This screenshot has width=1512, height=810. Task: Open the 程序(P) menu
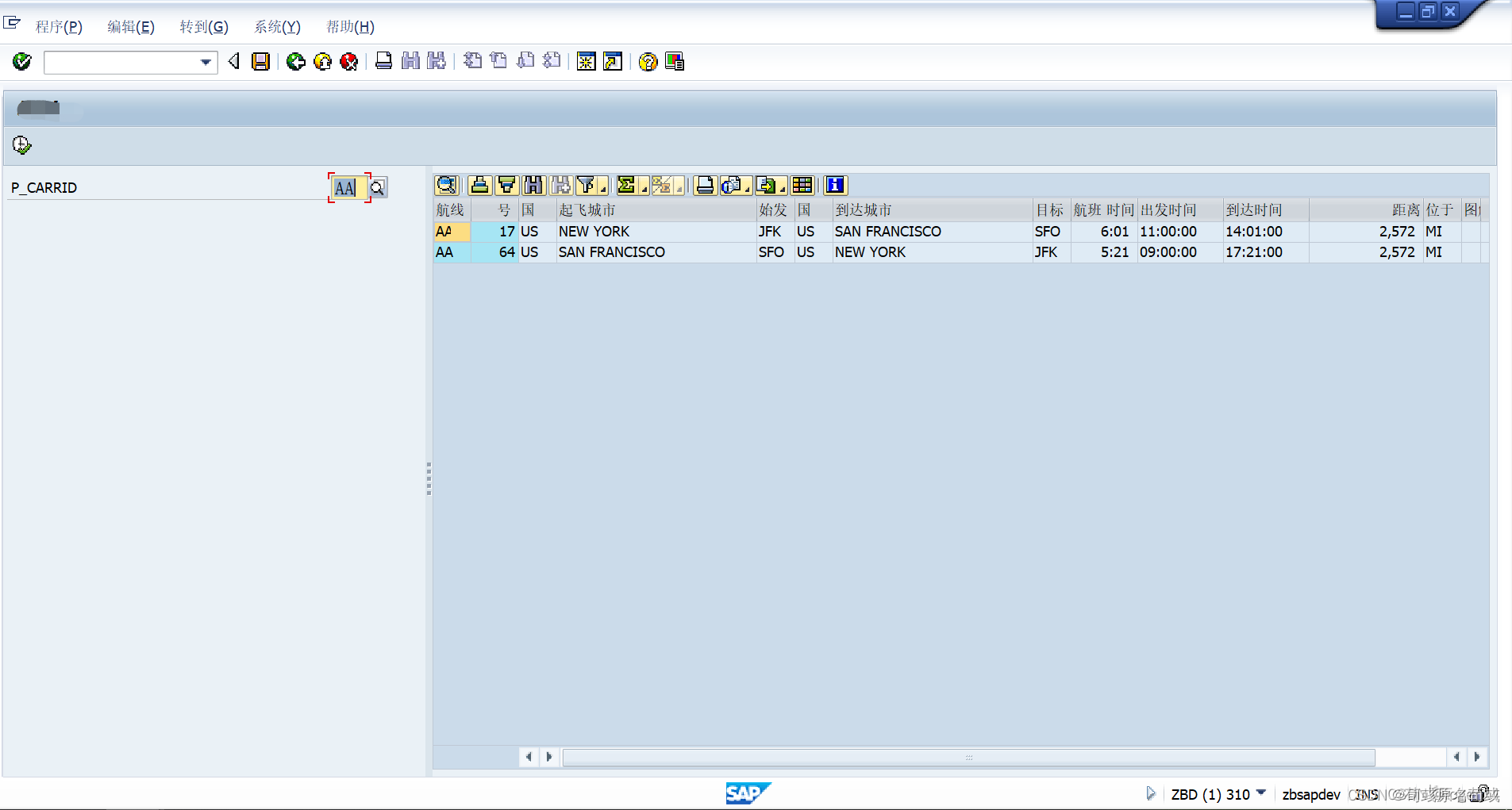tap(59, 26)
